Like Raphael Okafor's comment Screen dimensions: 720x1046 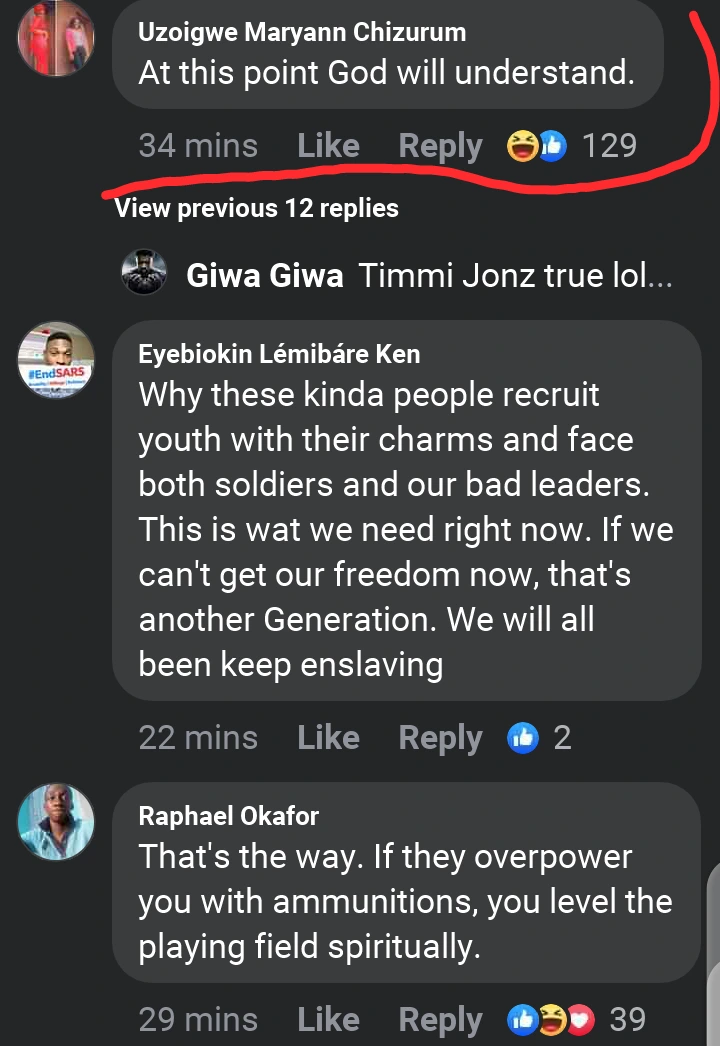click(x=328, y=1019)
